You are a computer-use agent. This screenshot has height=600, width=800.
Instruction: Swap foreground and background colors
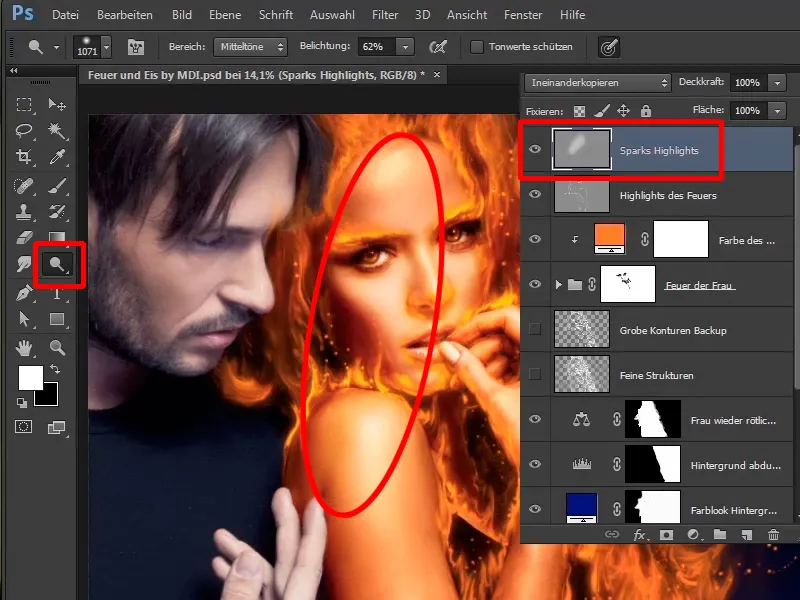[x=55, y=368]
